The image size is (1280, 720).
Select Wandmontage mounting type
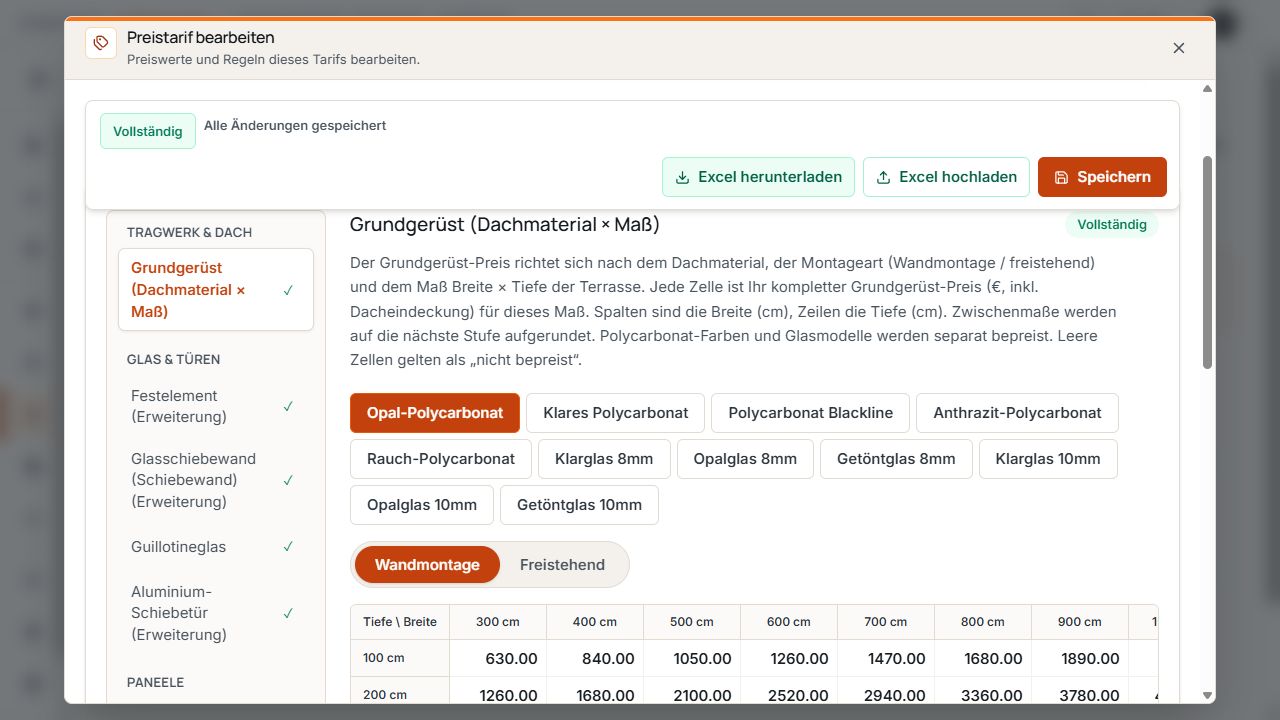[x=427, y=565]
